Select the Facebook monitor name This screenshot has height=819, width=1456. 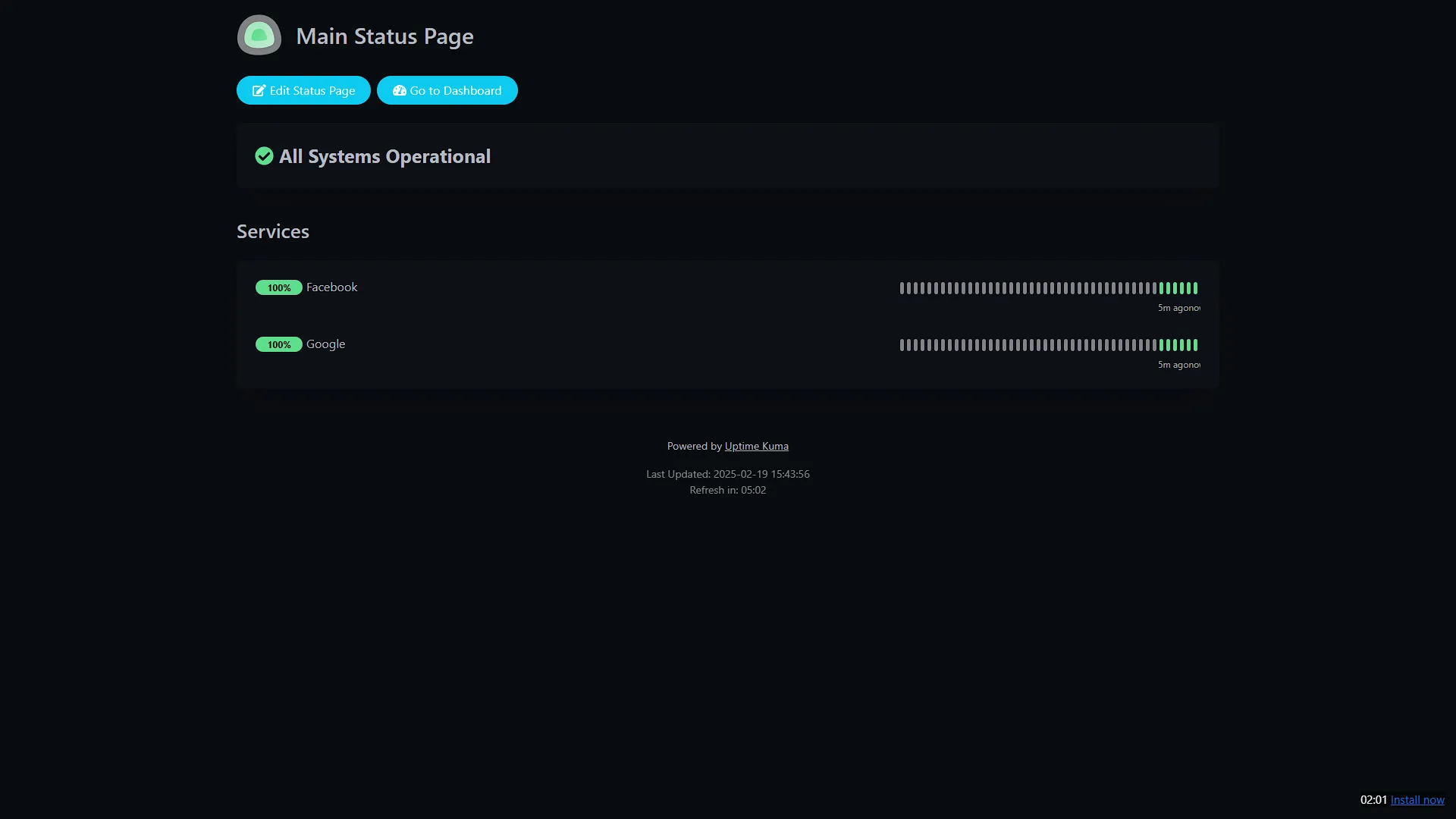(331, 287)
